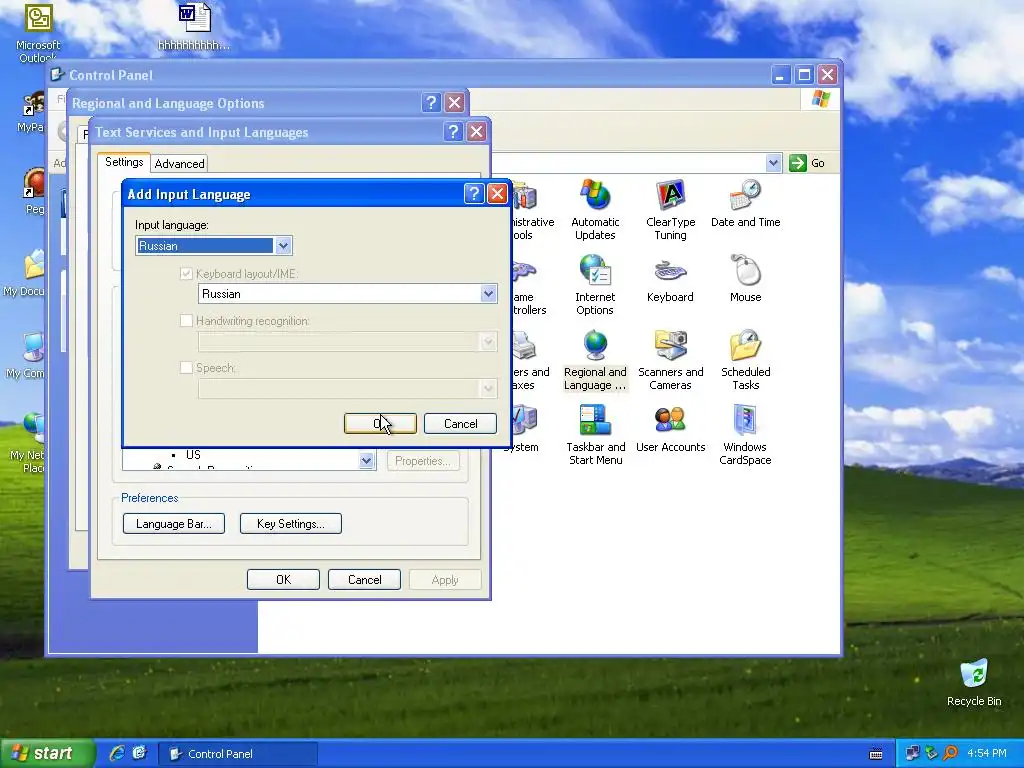This screenshot has height=768, width=1024.
Task: Toggle Speech checkbox
Action: [x=186, y=368]
